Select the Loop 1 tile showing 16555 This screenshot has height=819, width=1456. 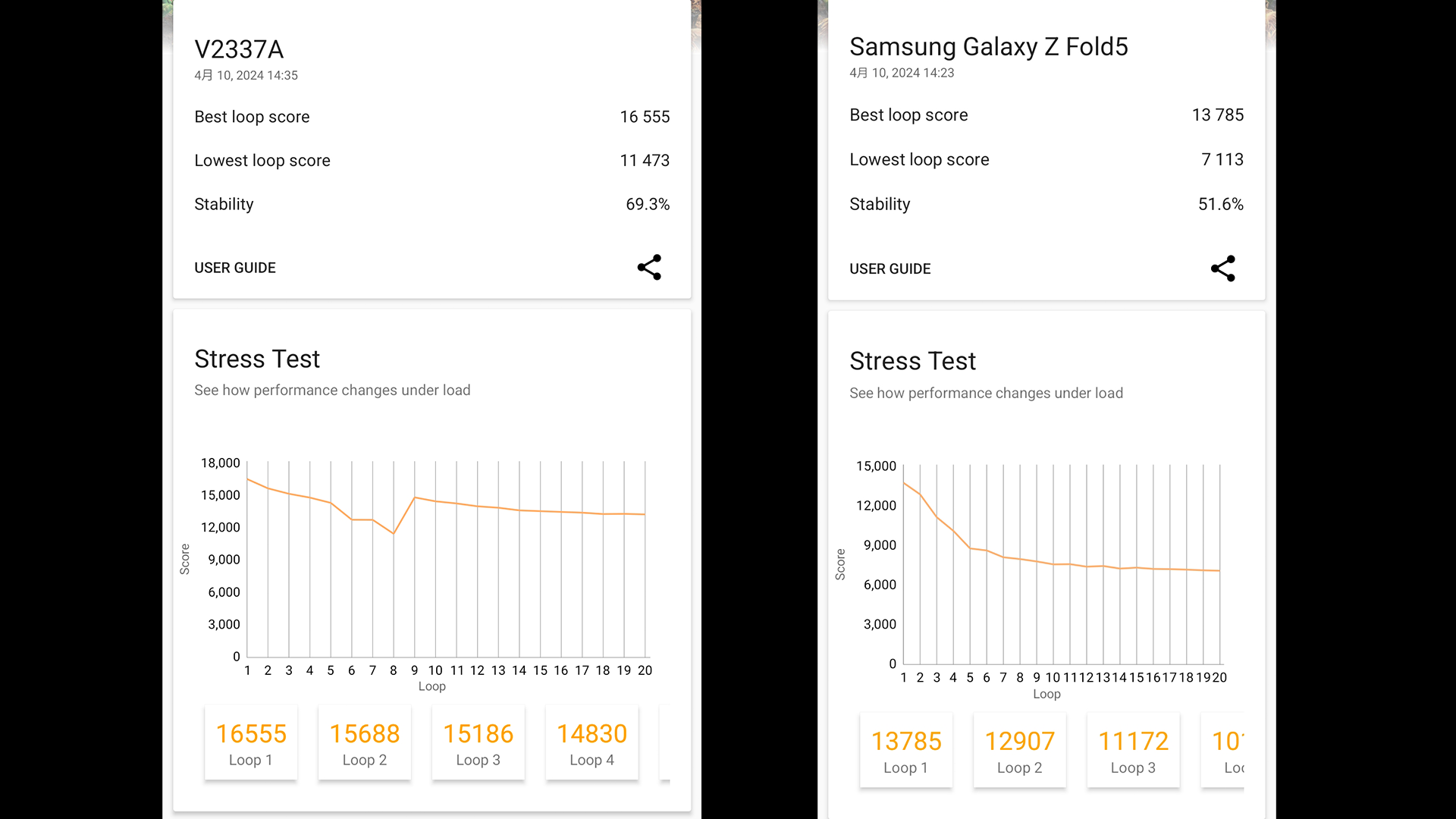click(251, 743)
